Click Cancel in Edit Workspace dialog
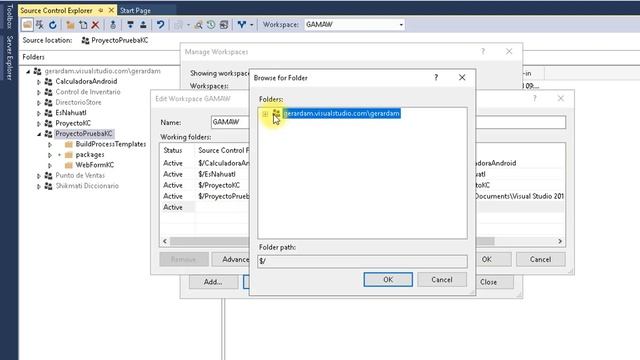The image size is (640, 360). click(540, 259)
